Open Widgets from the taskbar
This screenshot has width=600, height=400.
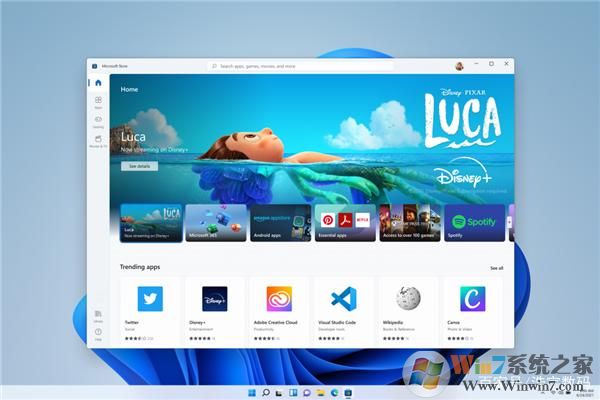coord(293,393)
